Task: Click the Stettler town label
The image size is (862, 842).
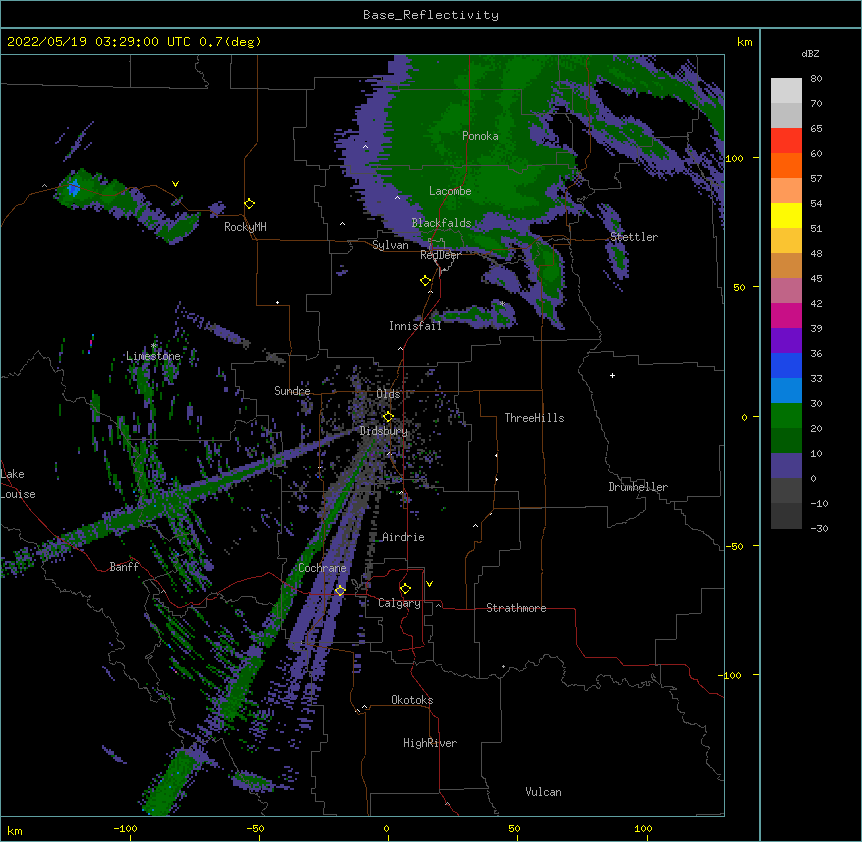Action: pos(634,237)
